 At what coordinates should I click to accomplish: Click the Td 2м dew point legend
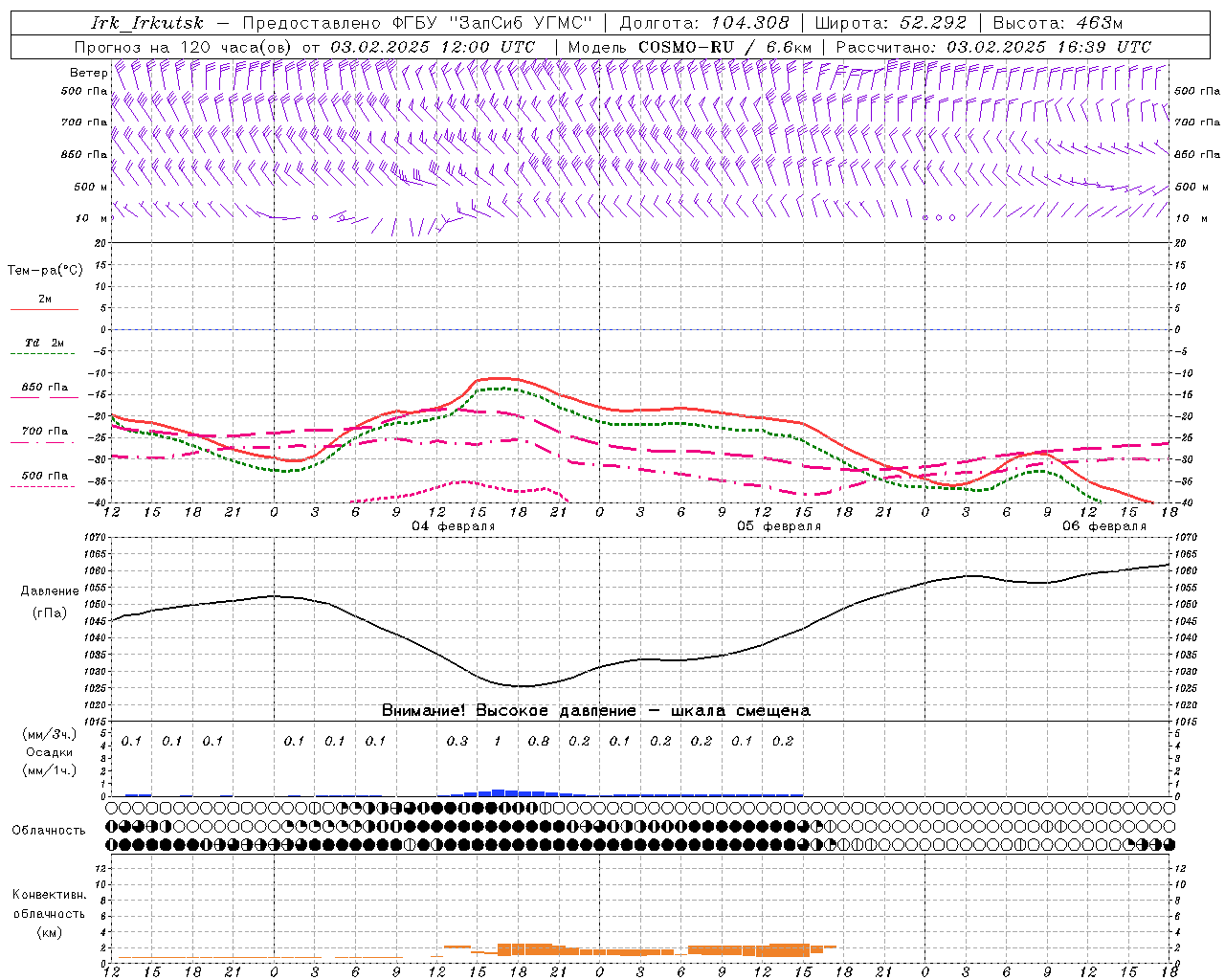tap(44, 343)
